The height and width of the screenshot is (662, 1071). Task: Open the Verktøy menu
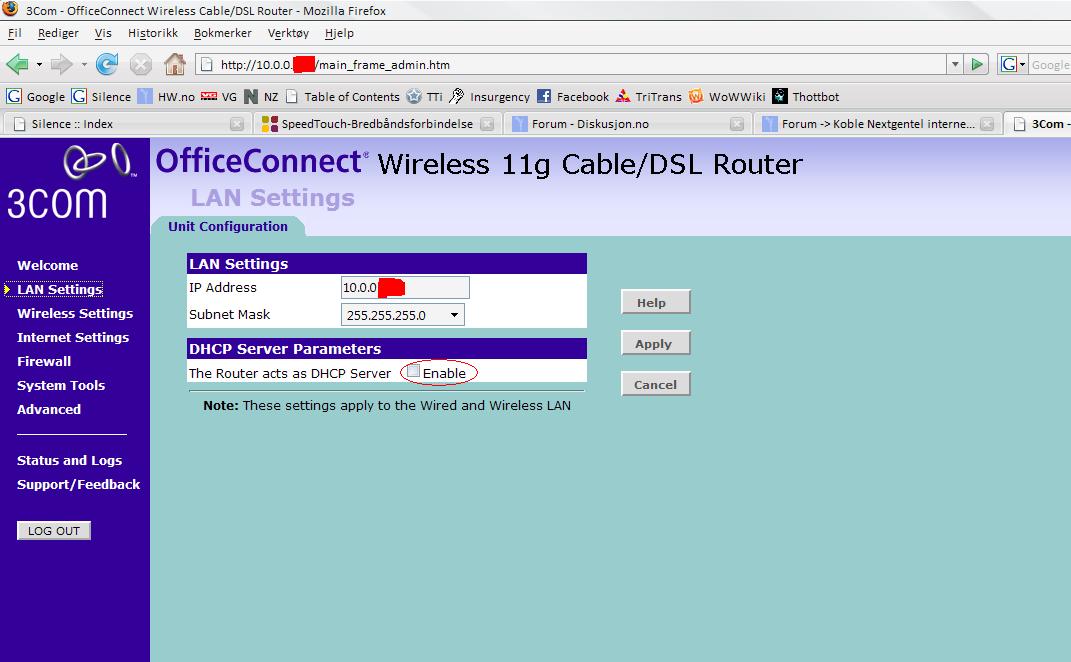coord(288,33)
